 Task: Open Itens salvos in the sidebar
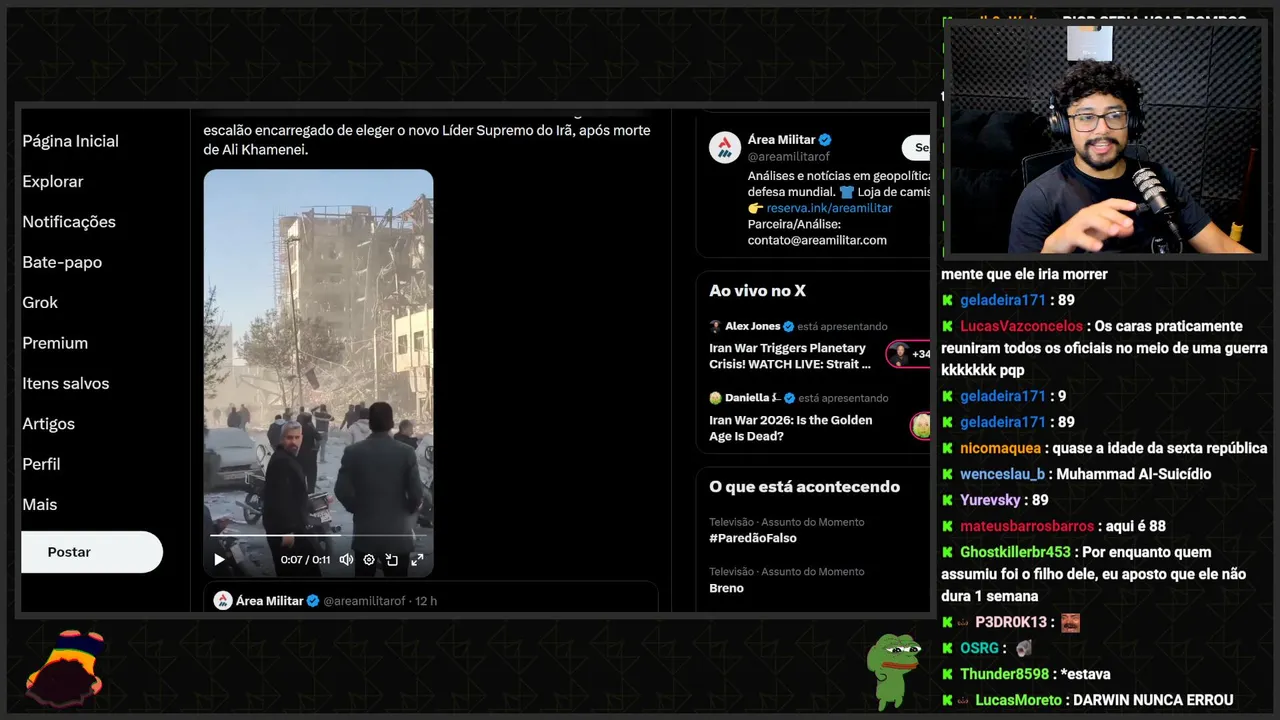point(66,383)
